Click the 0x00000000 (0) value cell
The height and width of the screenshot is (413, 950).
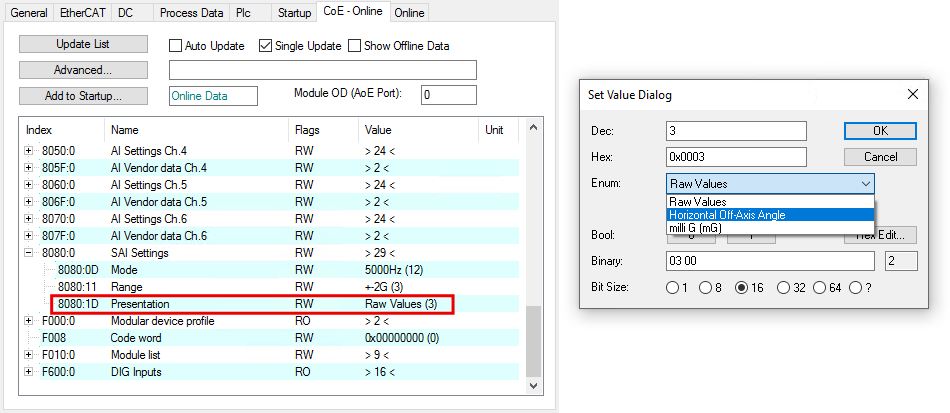pos(402,337)
